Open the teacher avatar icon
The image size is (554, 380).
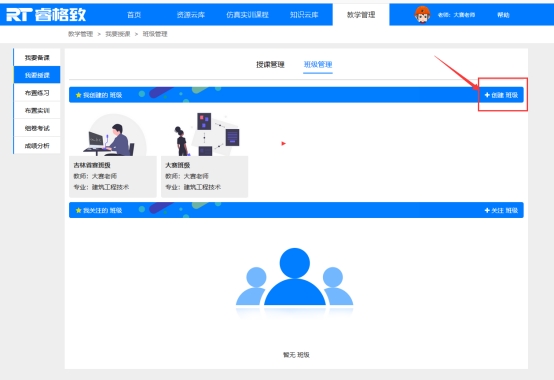[x=422, y=14]
